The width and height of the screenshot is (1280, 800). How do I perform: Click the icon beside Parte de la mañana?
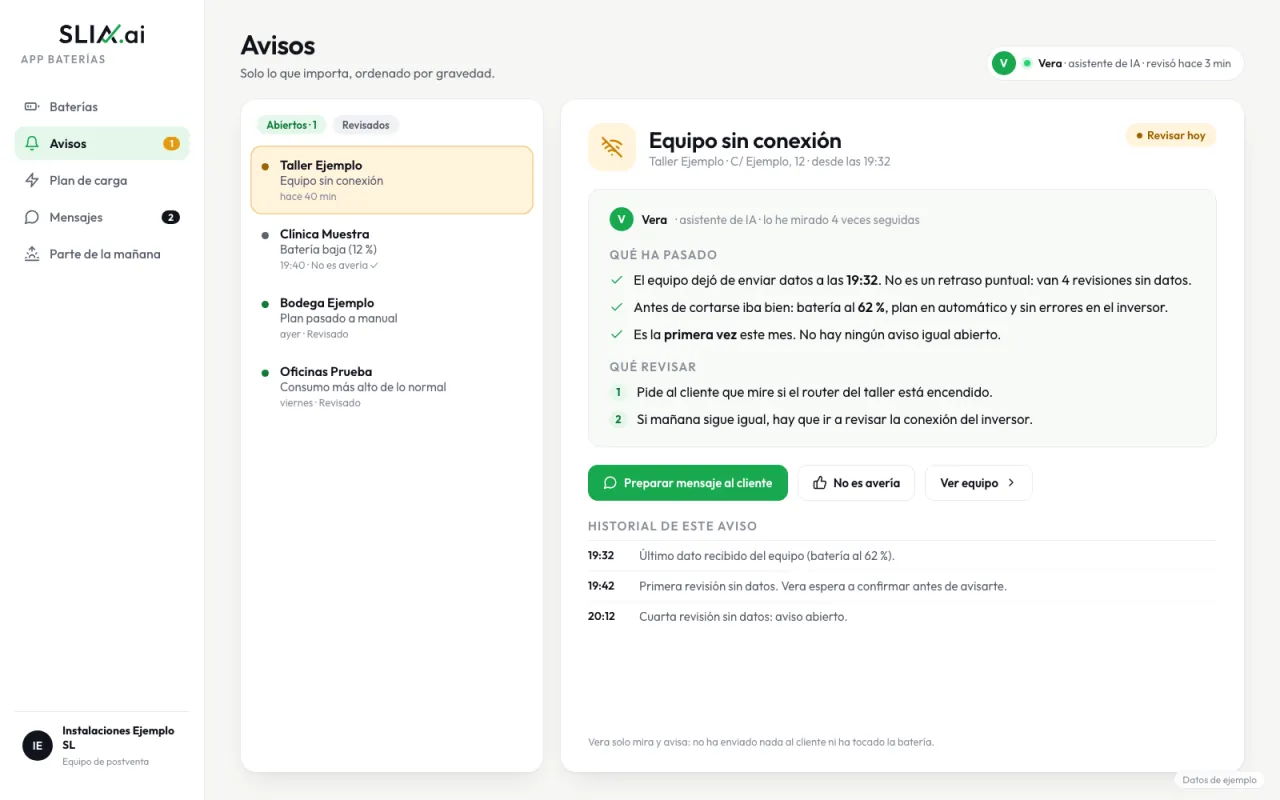32,254
